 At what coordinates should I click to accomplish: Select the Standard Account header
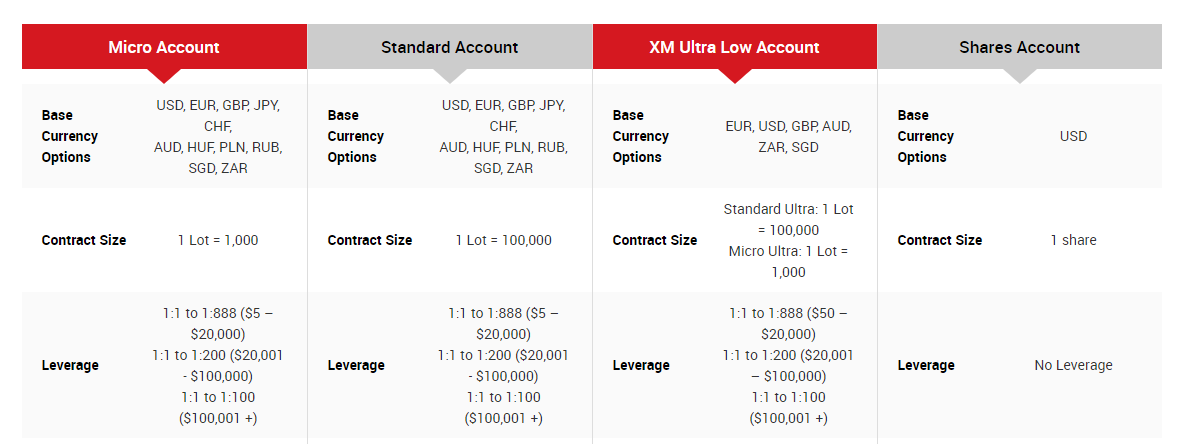pos(450,47)
